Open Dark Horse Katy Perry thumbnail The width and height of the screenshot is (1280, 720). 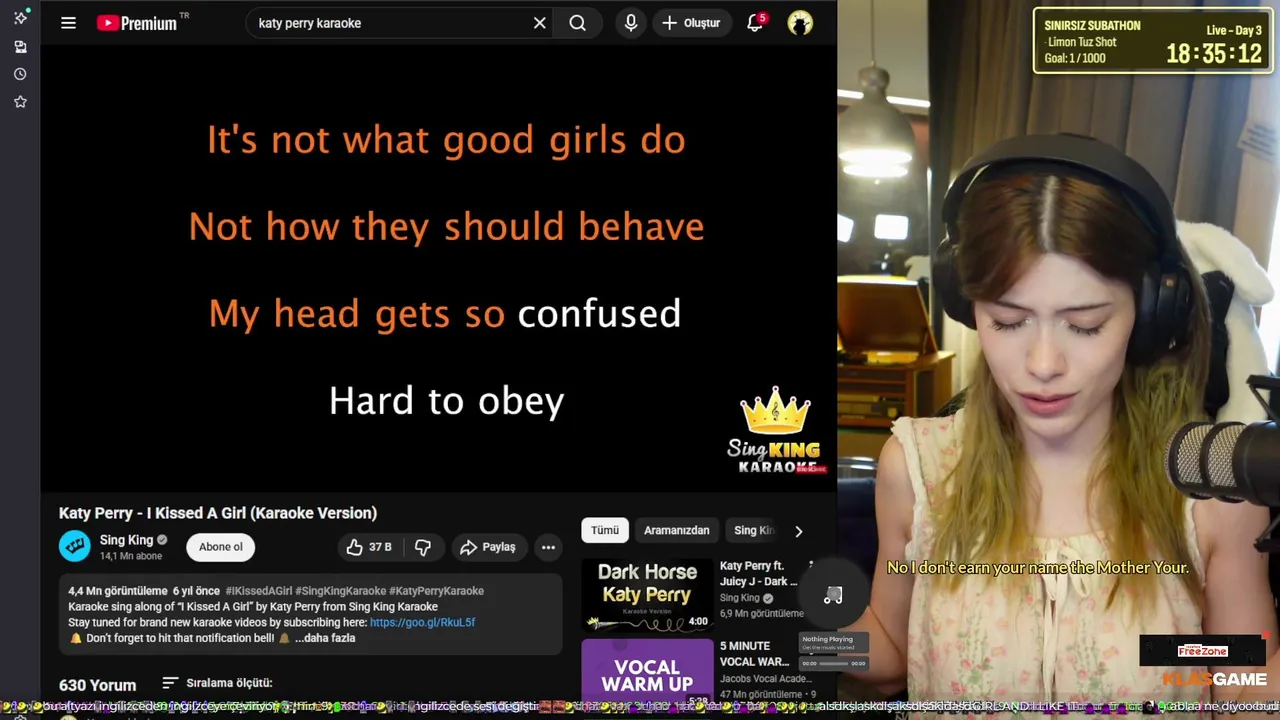647,595
